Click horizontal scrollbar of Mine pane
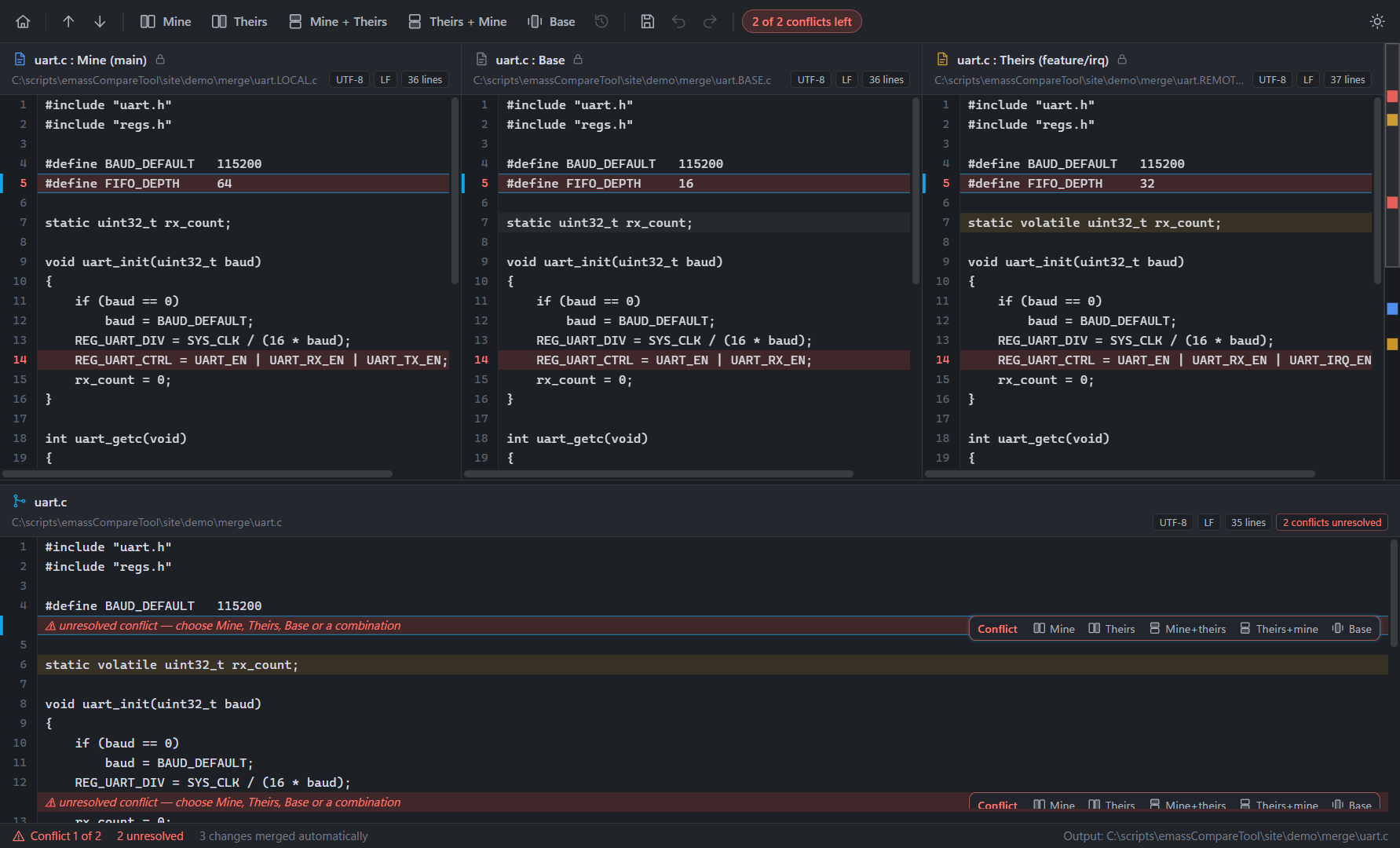Screen dimensions: 1400x848 tap(197, 473)
